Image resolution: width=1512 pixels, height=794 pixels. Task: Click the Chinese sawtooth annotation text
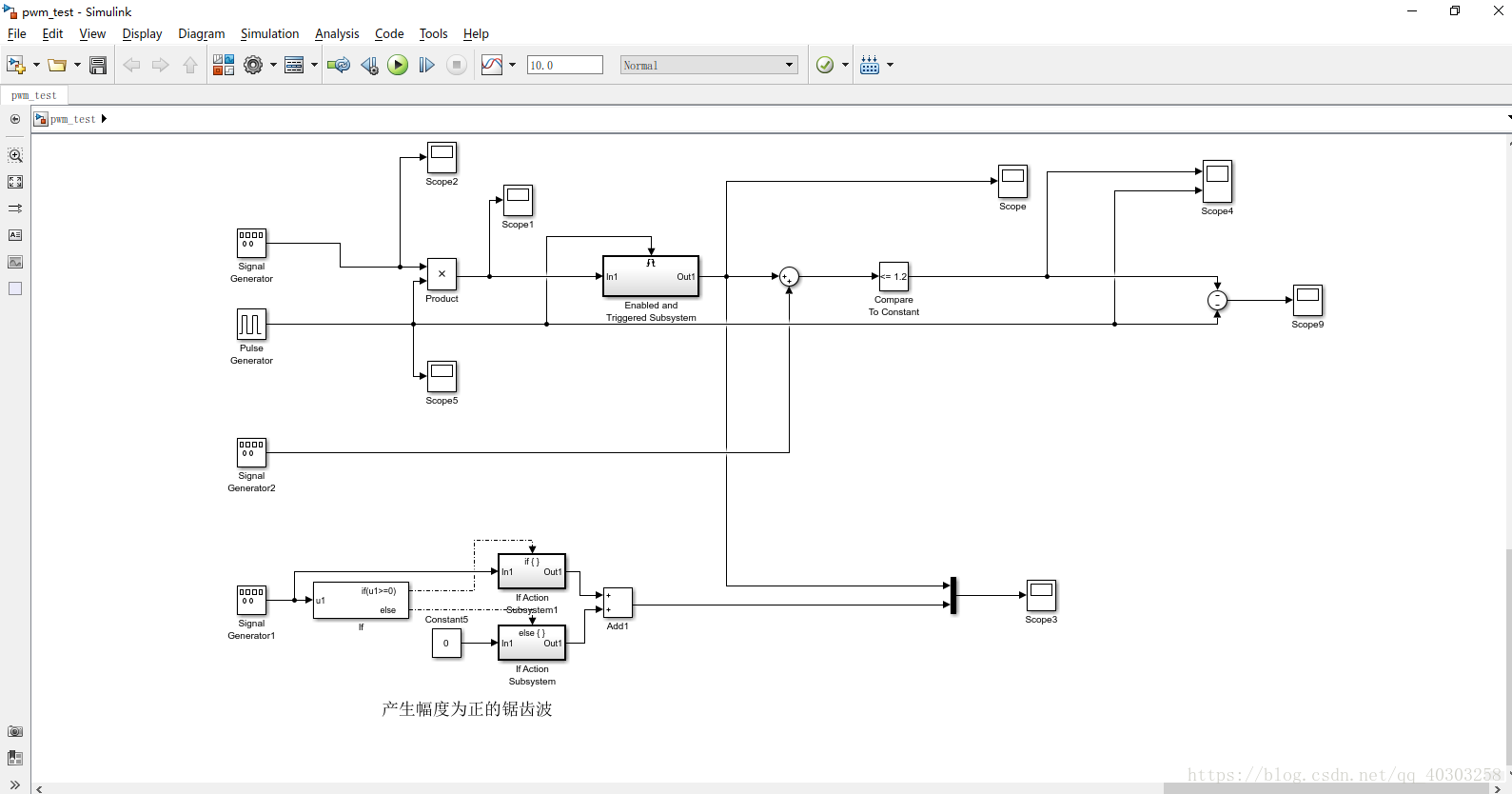pos(467,709)
